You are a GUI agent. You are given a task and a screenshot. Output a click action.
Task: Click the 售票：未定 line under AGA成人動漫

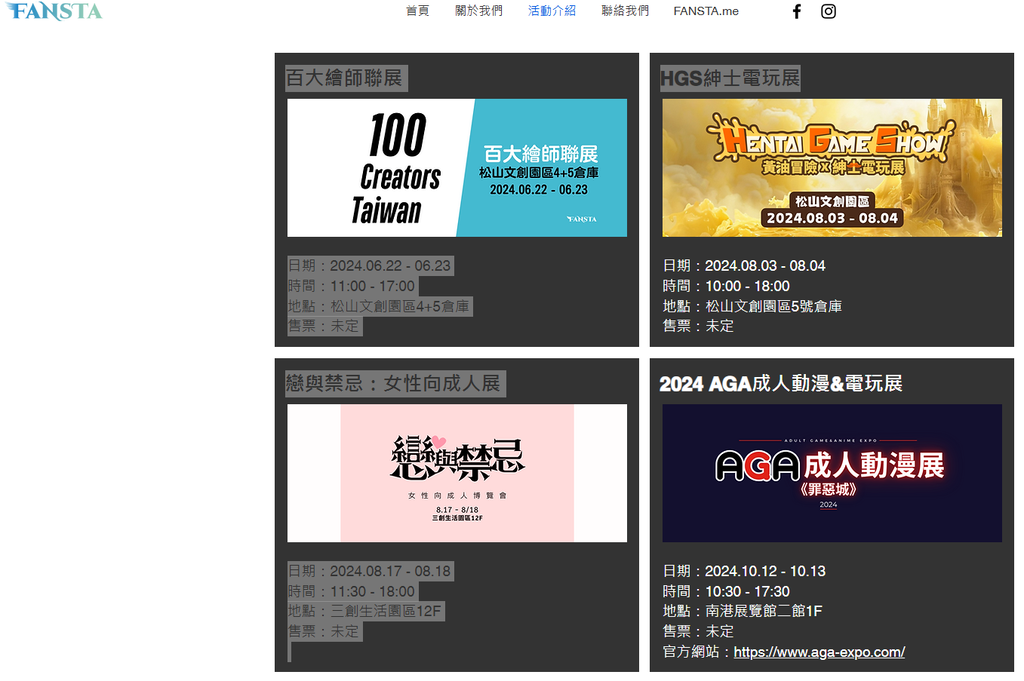click(698, 631)
